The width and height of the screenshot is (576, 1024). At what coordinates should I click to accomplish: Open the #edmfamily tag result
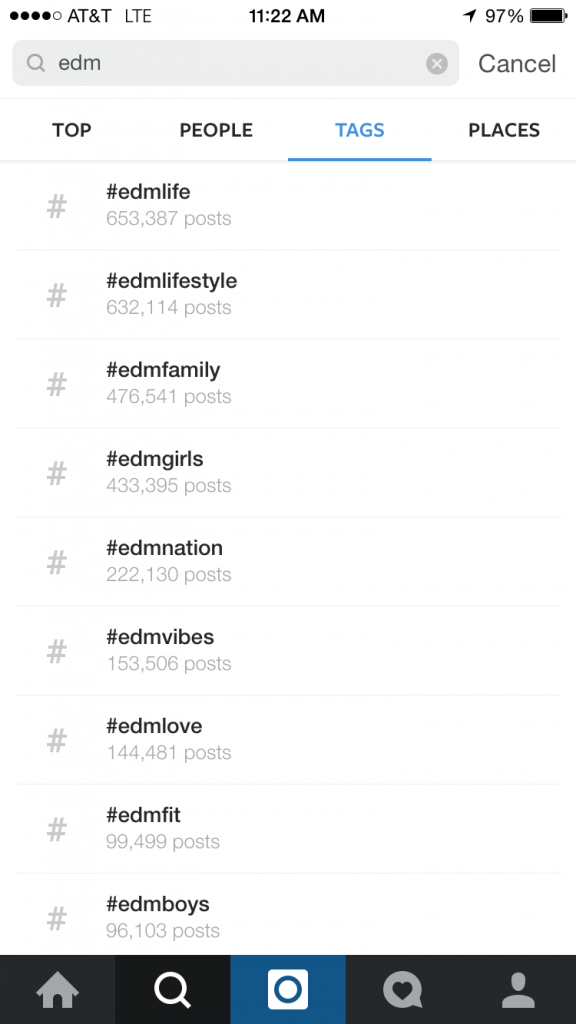[x=288, y=384]
